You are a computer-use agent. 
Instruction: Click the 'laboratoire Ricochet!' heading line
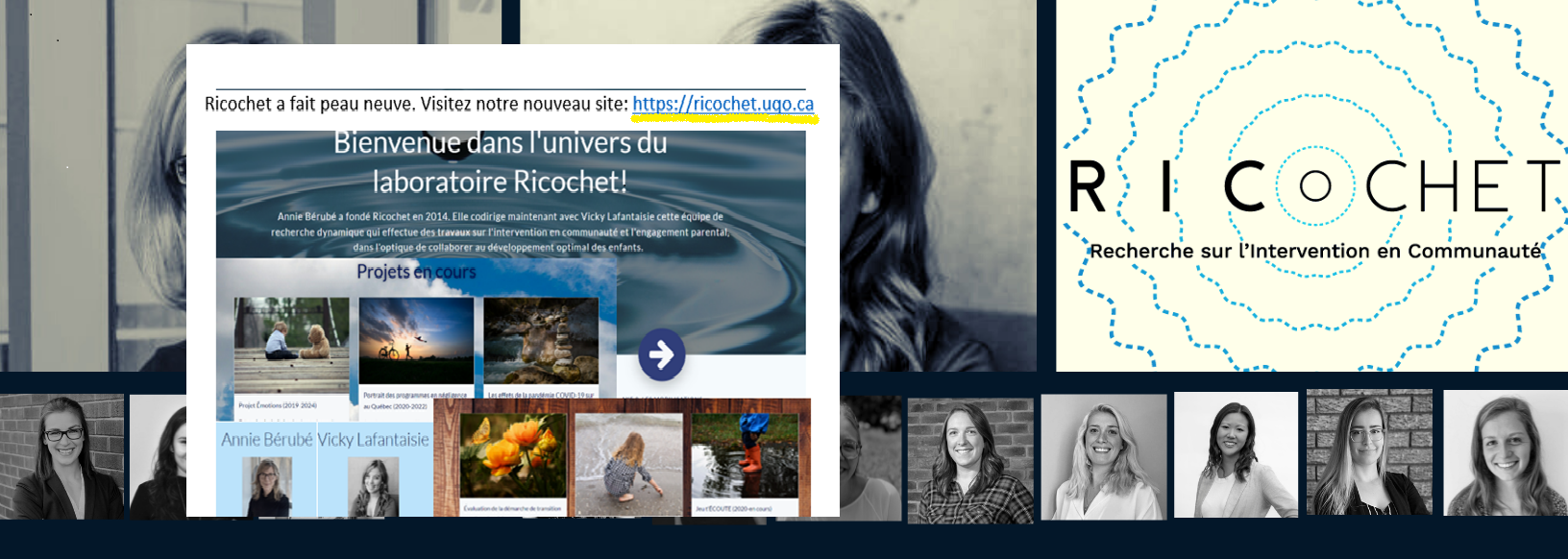pos(500,182)
